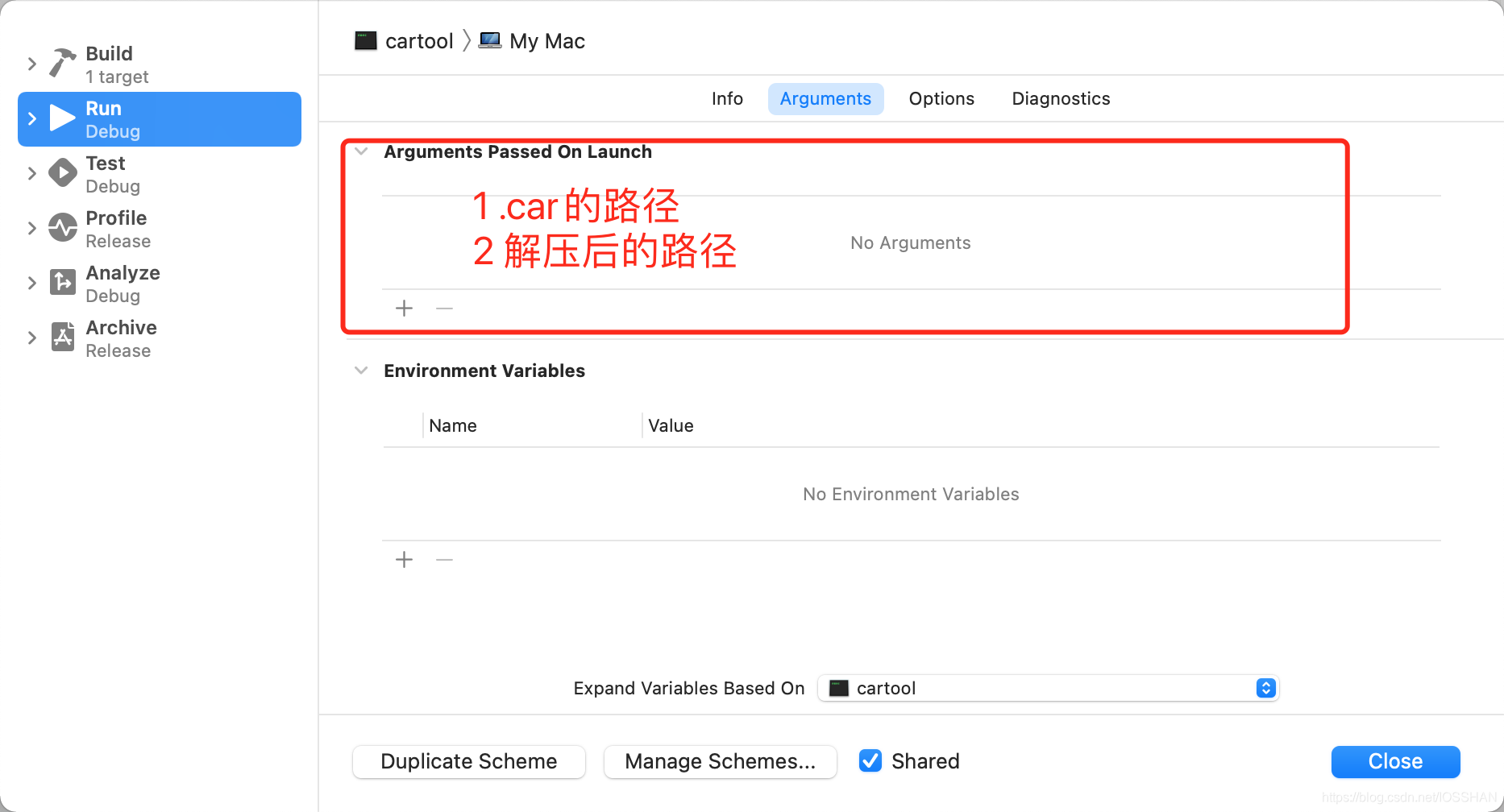1504x812 pixels.
Task: Open the Profile action in sidebar
Action: [x=61, y=227]
